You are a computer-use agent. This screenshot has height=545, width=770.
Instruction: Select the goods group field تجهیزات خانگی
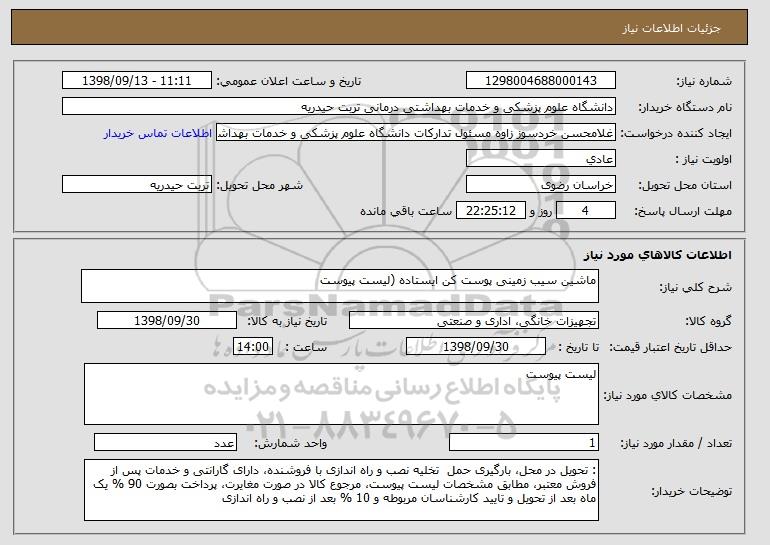tap(474, 321)
